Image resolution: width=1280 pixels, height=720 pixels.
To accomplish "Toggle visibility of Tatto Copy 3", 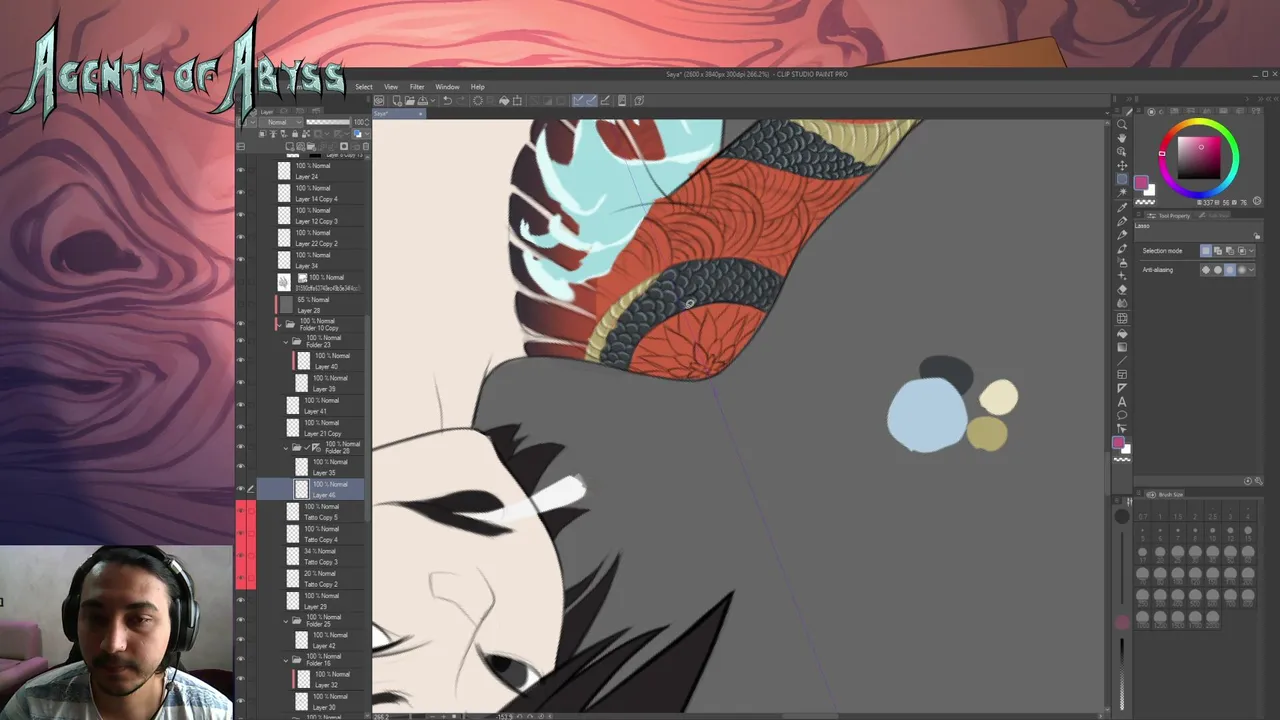I will click(x=240, y=556).
